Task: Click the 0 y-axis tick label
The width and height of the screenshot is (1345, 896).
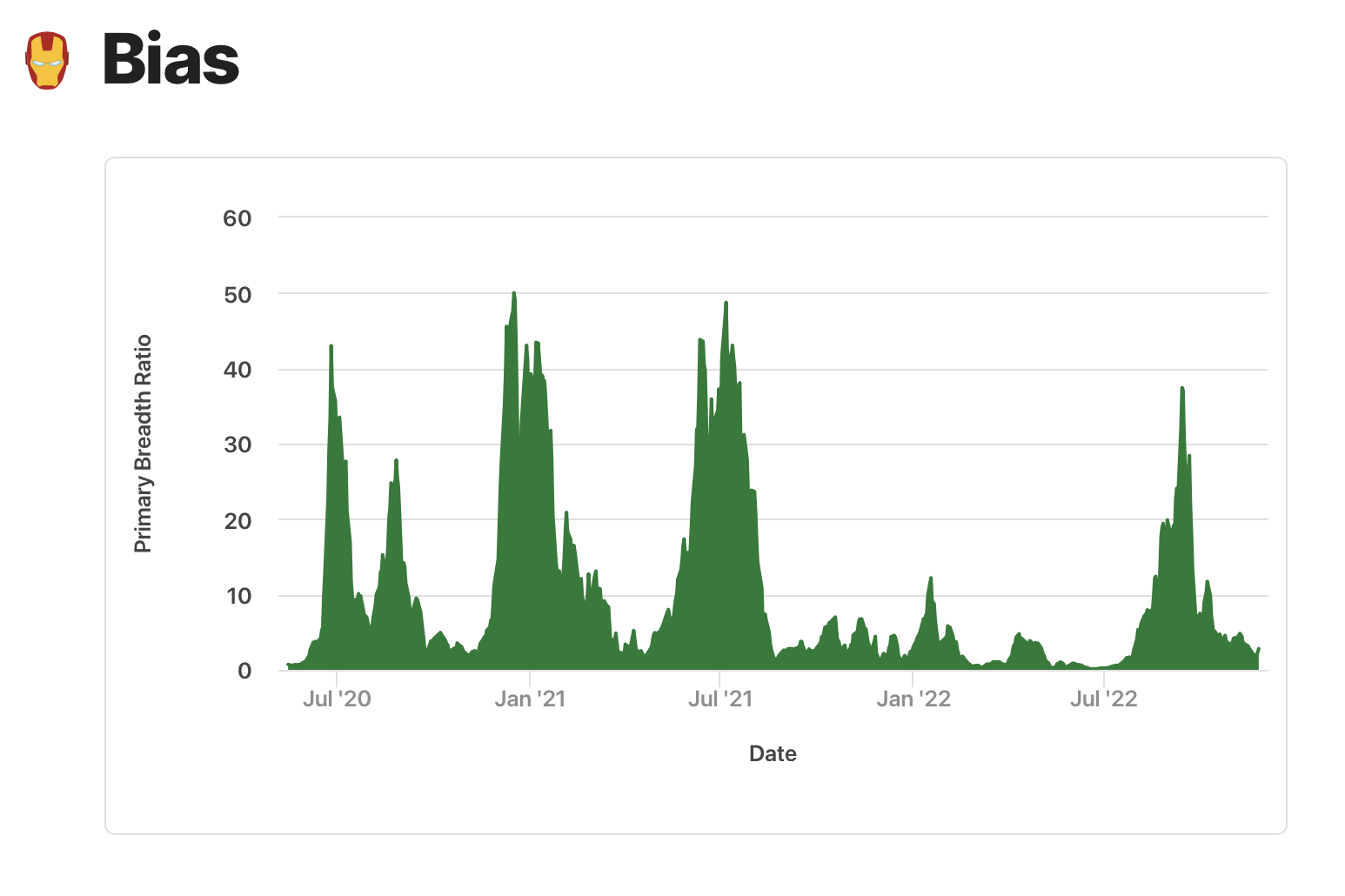Action: [244, 671]
